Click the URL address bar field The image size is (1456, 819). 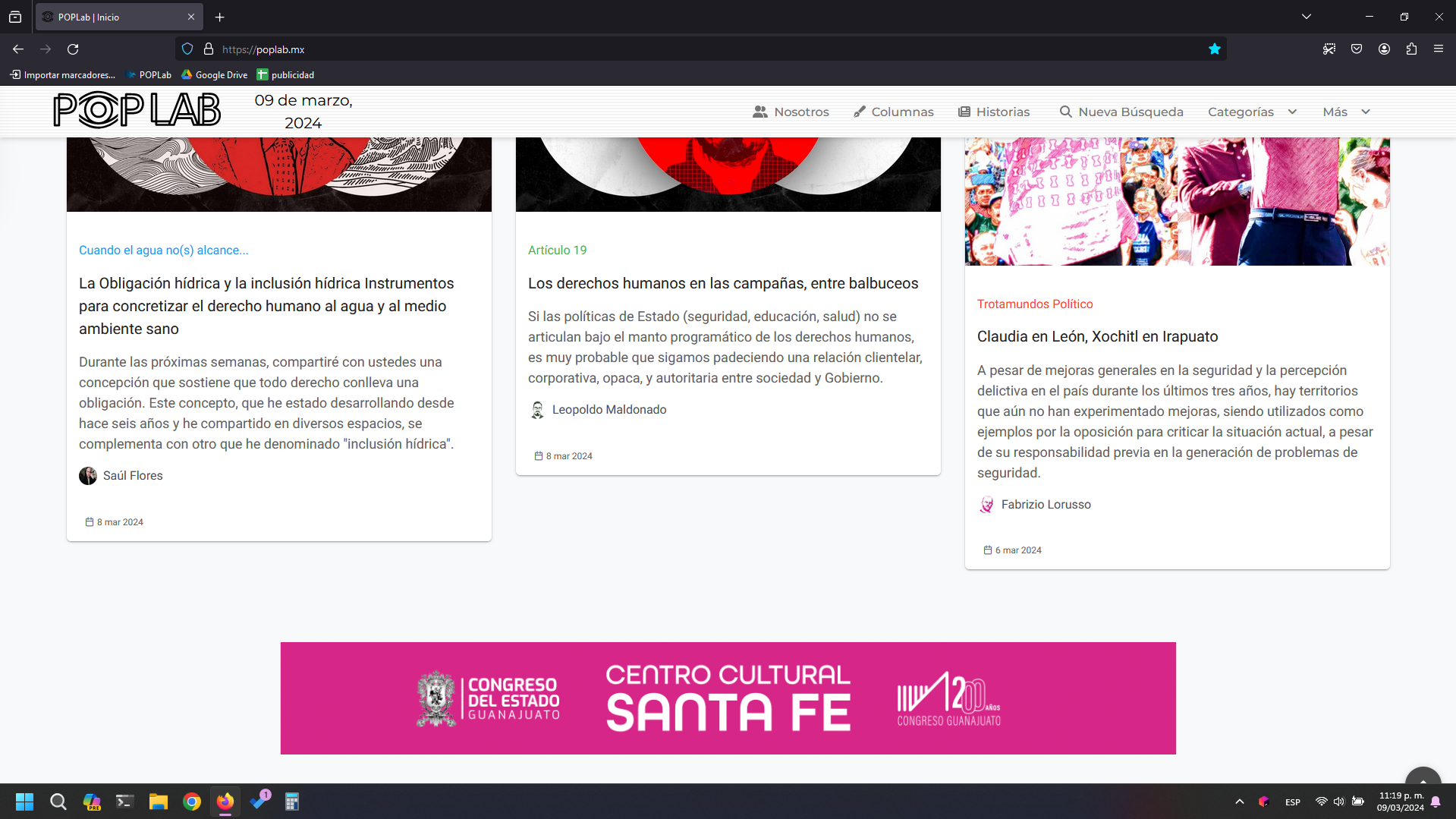[x=683, y=49]
